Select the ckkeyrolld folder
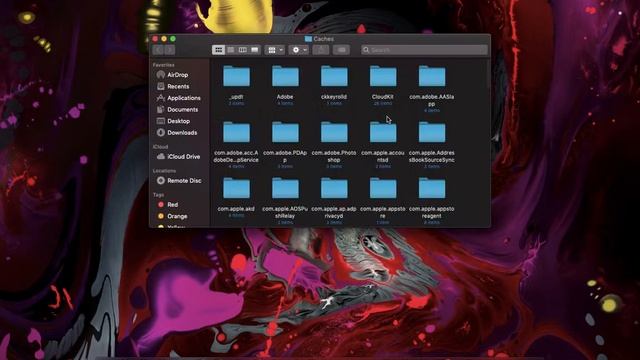The image size is (640, 360). [334, 77]
